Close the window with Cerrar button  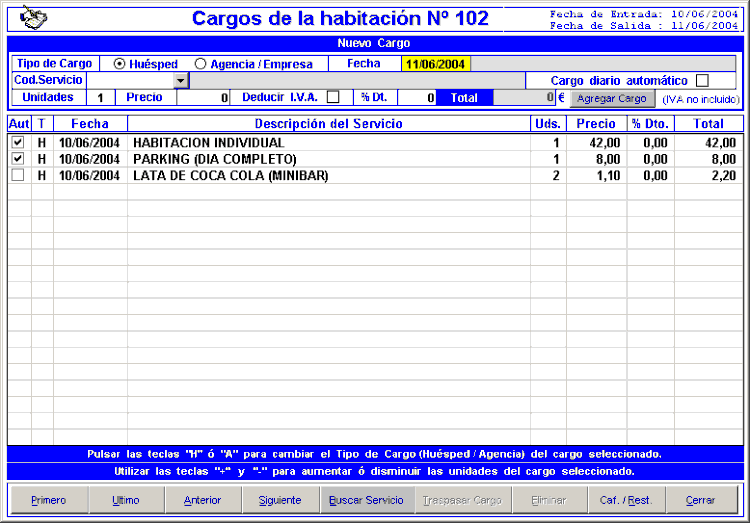[x=701, y=500]
